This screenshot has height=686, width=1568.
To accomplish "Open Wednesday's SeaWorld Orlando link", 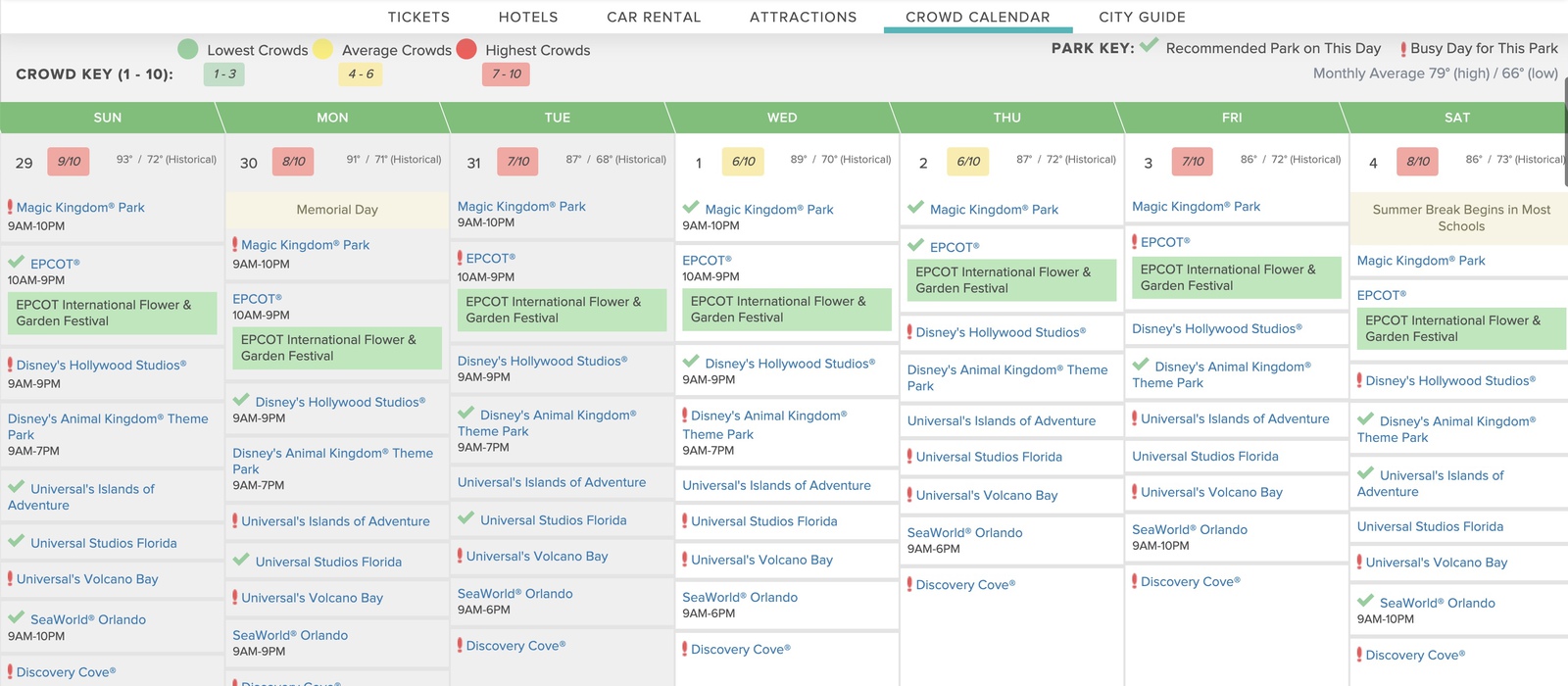I will point(740,597).
